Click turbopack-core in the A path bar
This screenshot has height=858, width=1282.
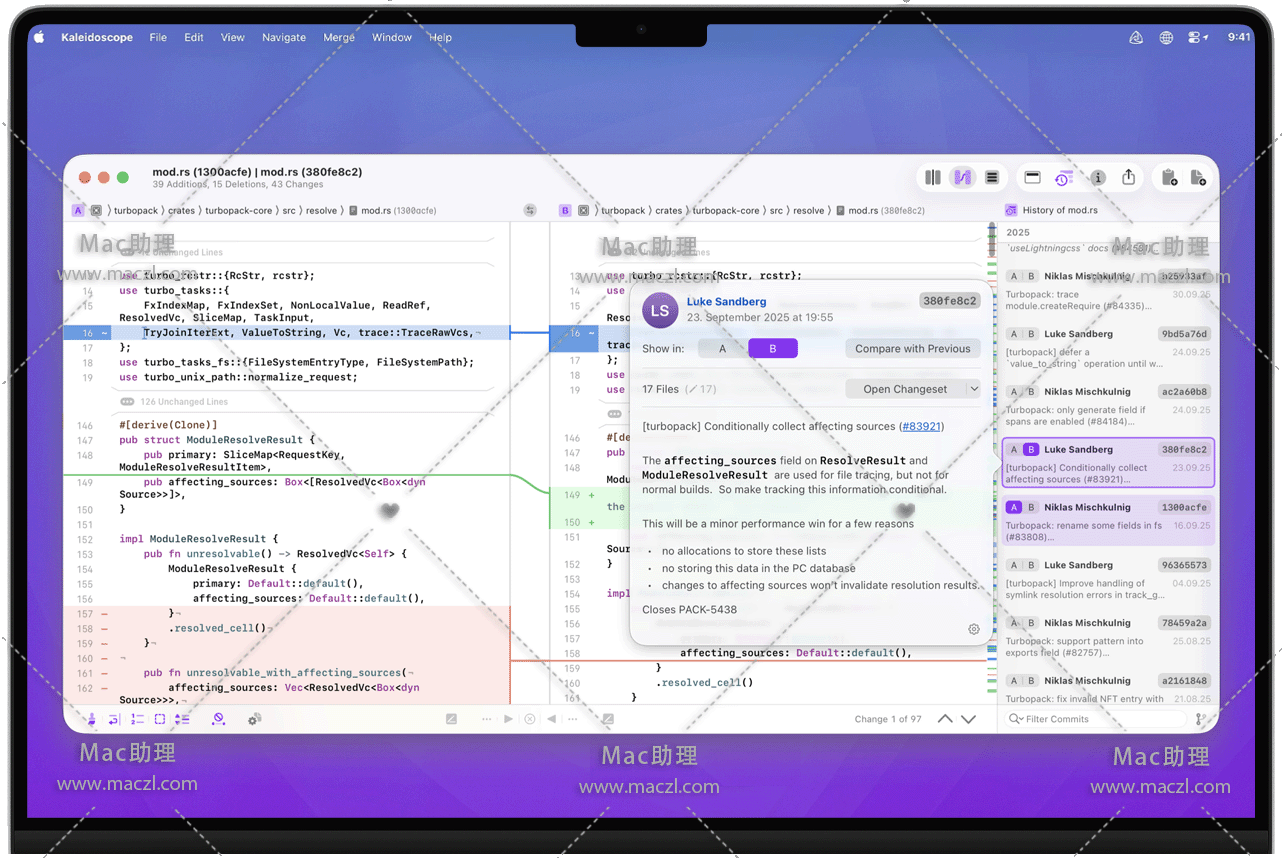pos(238,211)
